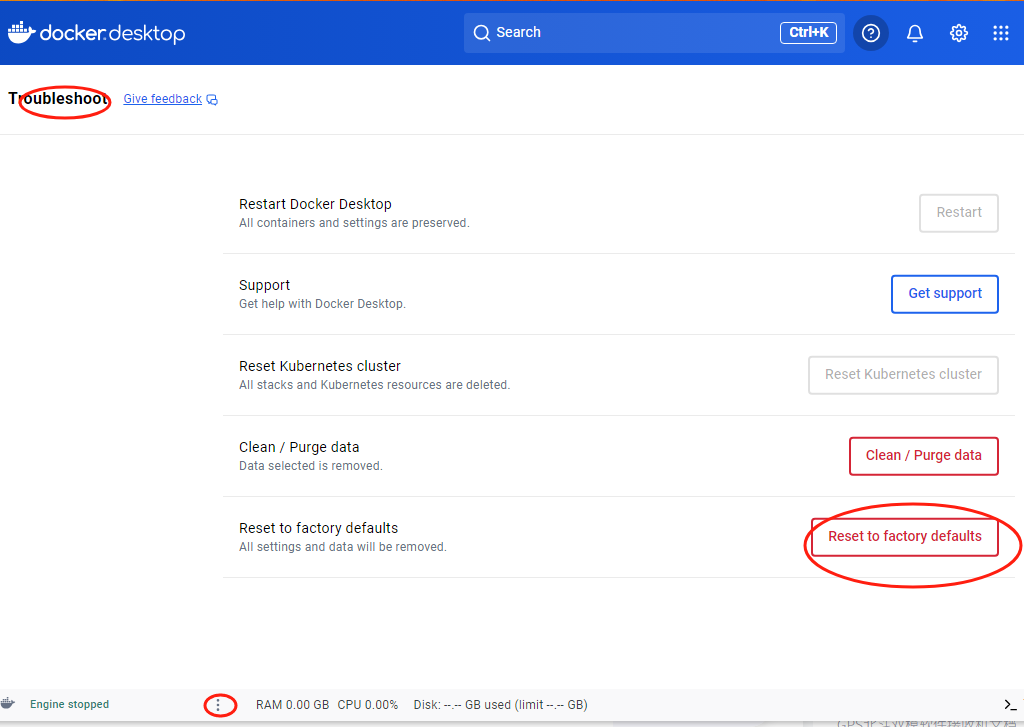Click the whale icon in status bar

(8, 703)
